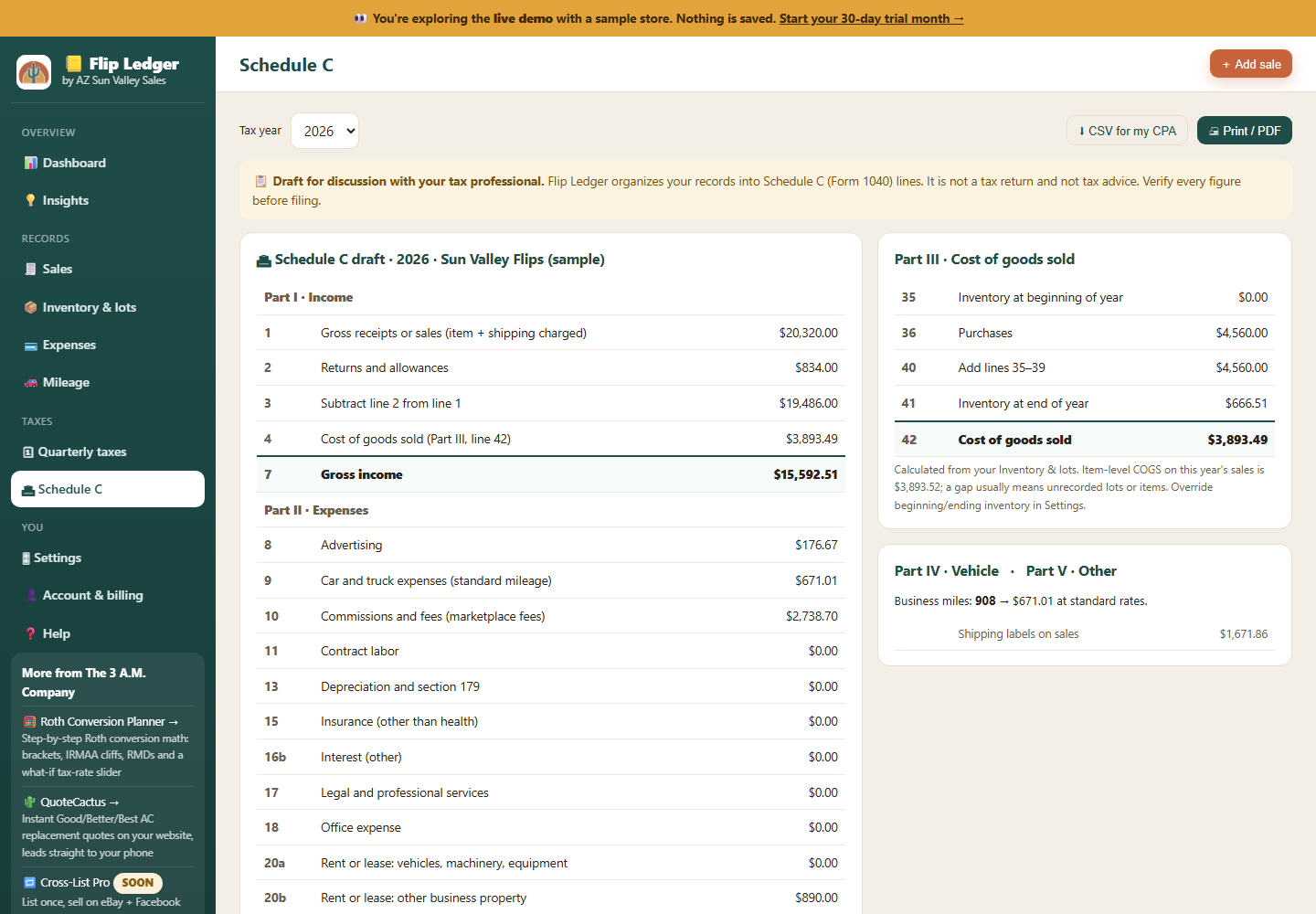The width and height of the screenshot is (1316, 914).
Task: Select the Schedule C sidebar item
Action: pos(108,489)
